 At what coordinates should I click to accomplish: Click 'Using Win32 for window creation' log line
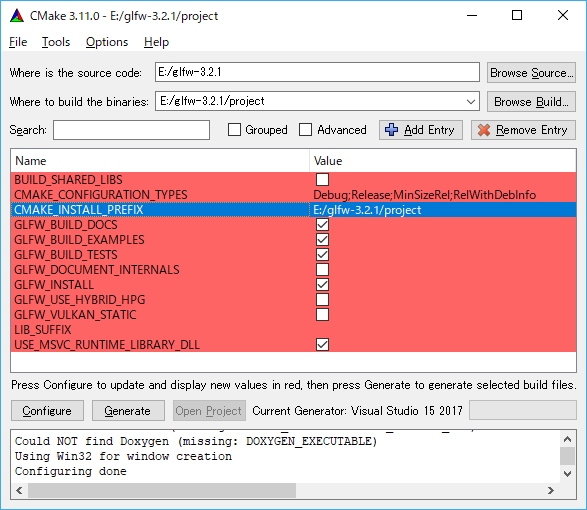coord(123,456)
